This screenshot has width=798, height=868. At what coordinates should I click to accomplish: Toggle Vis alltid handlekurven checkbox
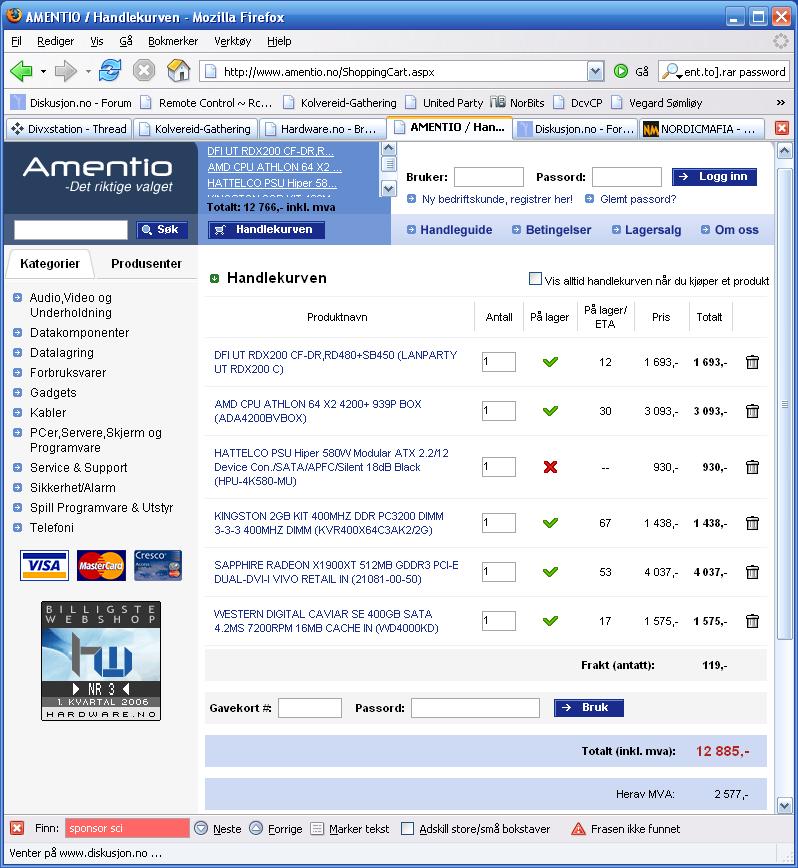[535, 278]
